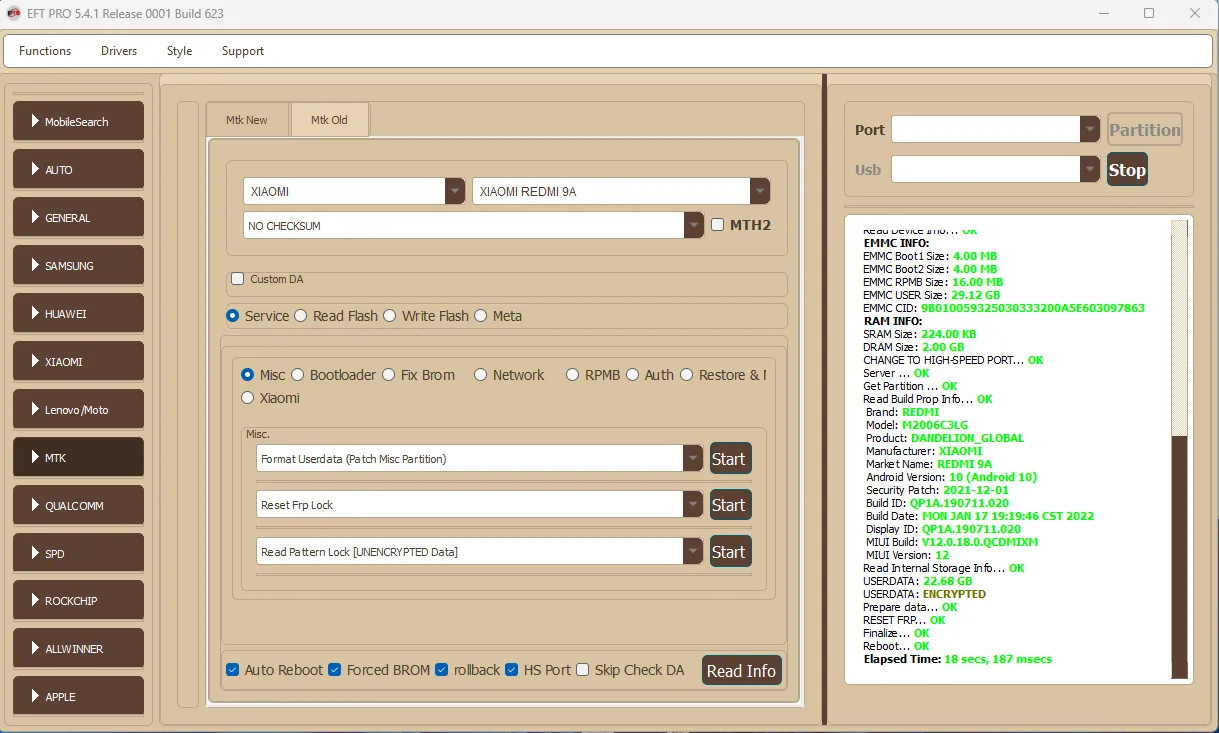Click the Stop button
The image size is (1219, 733).
click(x=1126, y=170)
